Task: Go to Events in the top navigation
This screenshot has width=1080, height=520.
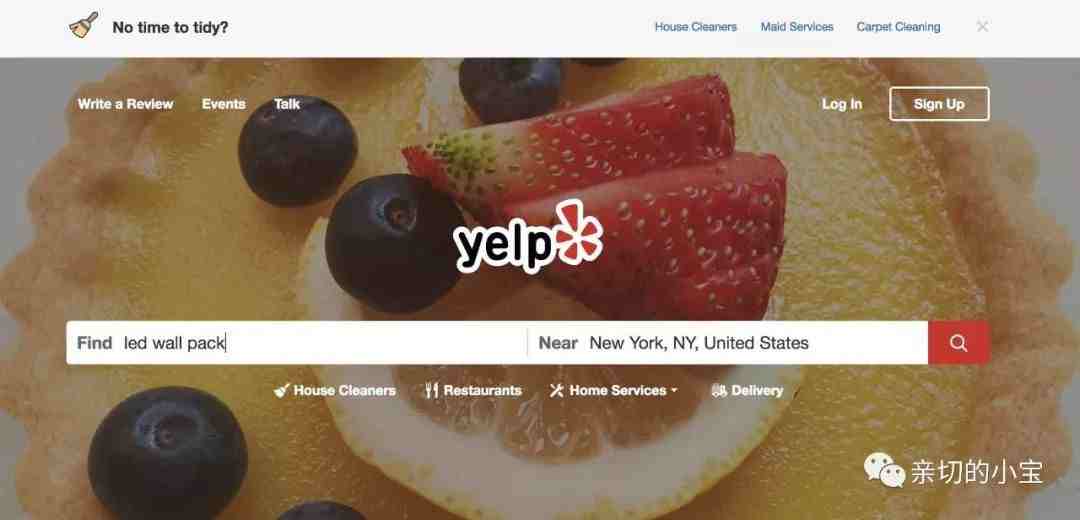Action: click(x=223, y=104)
